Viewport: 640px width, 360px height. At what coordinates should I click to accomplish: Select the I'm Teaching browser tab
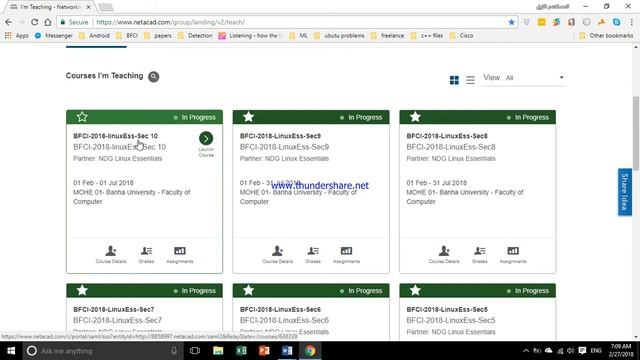click(x=49, y=7)
